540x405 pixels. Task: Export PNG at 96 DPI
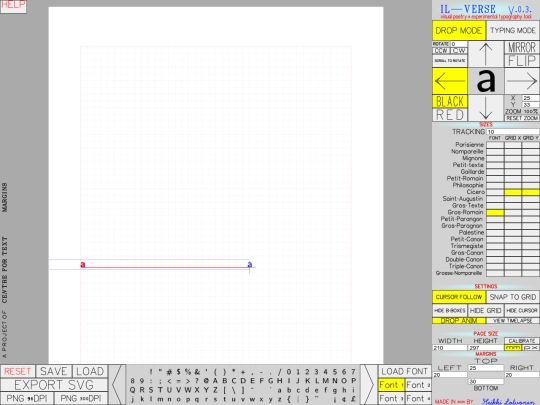coord(27,398)
